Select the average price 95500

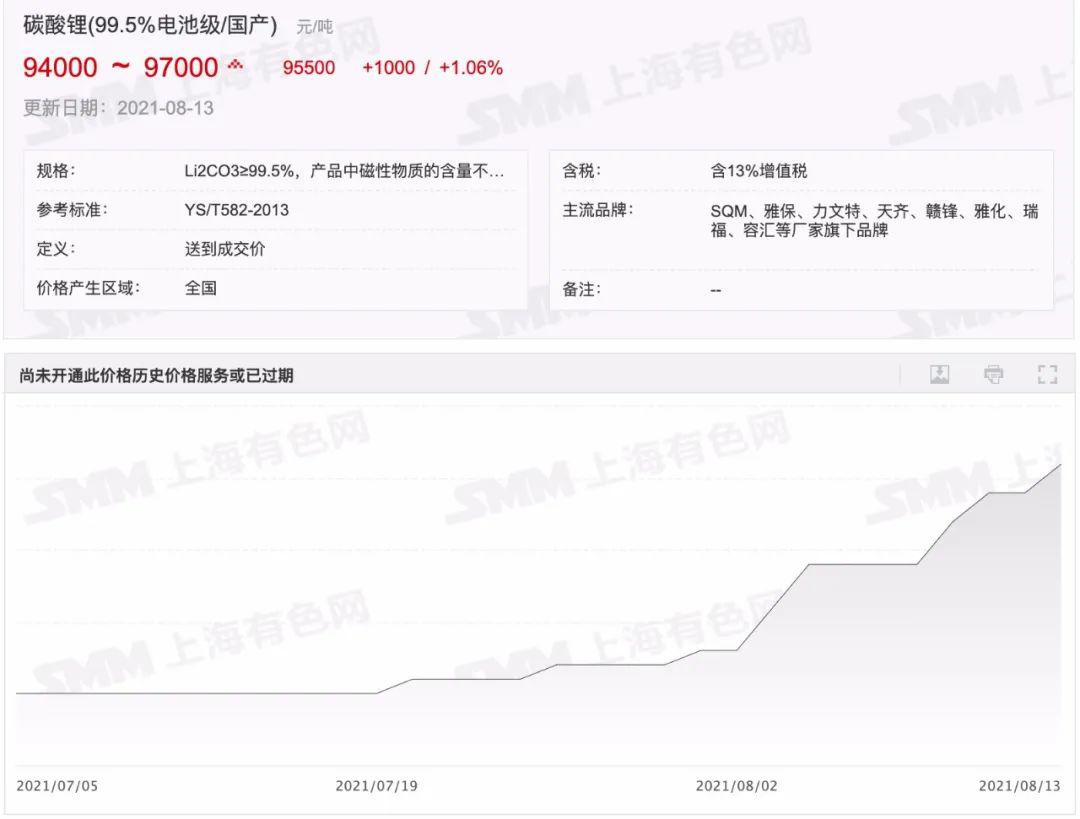click(x=309, y=68)
